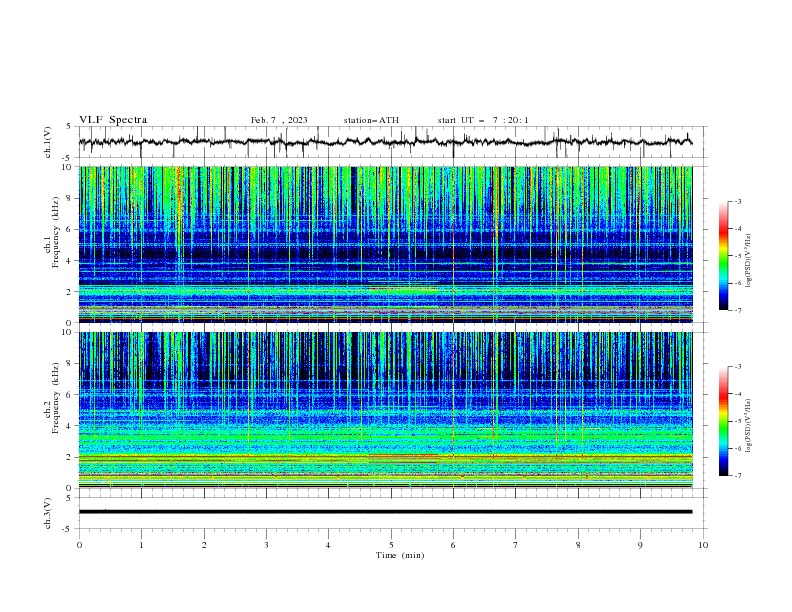Click the '10' frequency tick of ch.2
Screen dimensions: 792x612
click(x=69, y=332)
